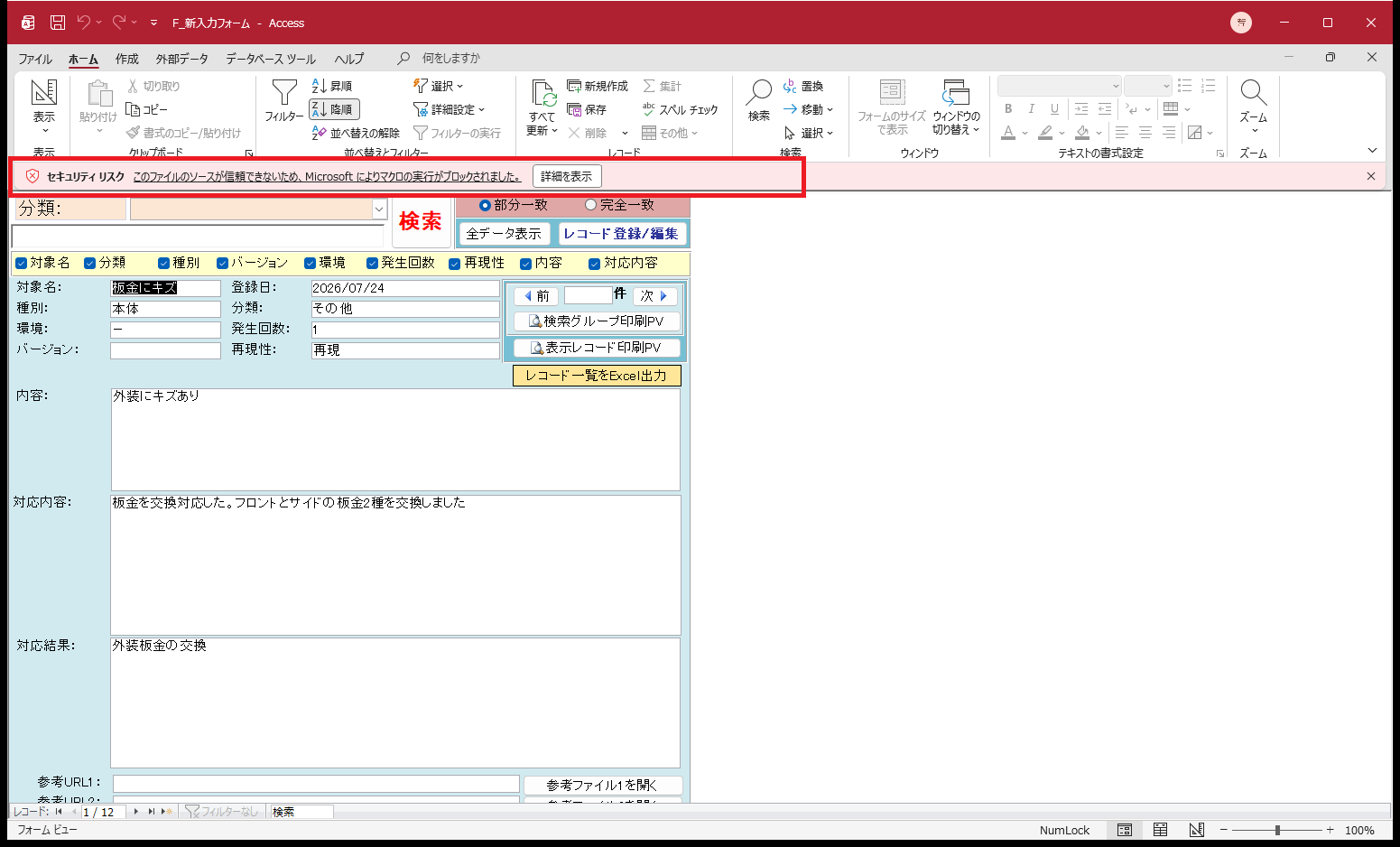This screenshot has width=1400, height=847.
Task: Open the クリップボード dialog launcher
Action: click(x=249, y=154)
